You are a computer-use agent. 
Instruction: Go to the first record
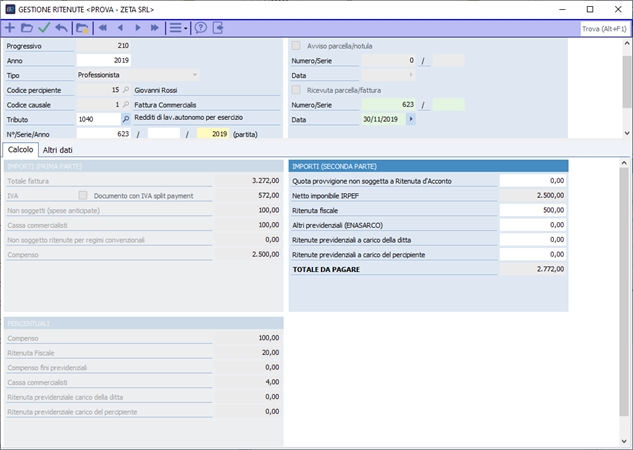[x=102, y=28]
